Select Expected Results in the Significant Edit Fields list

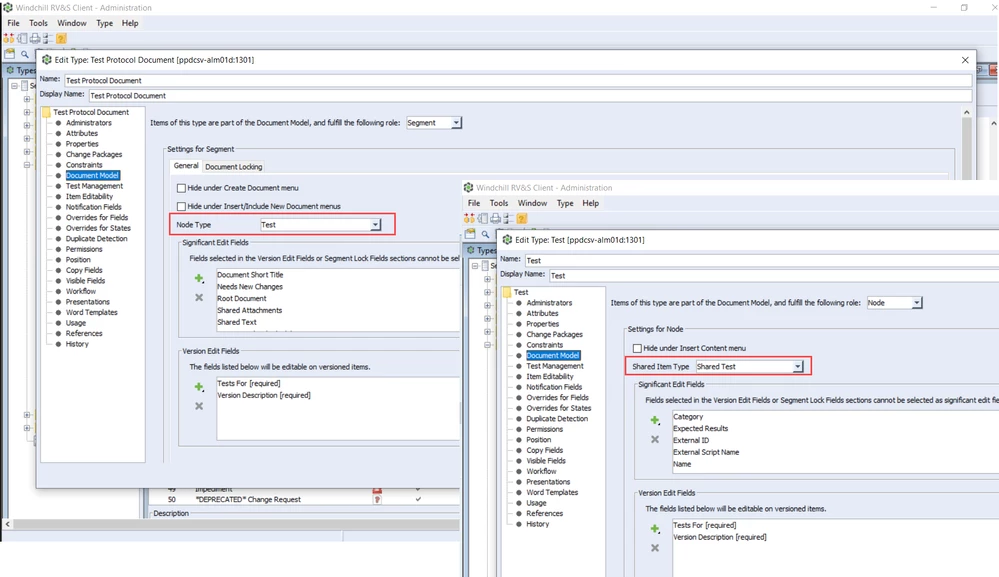700,429
